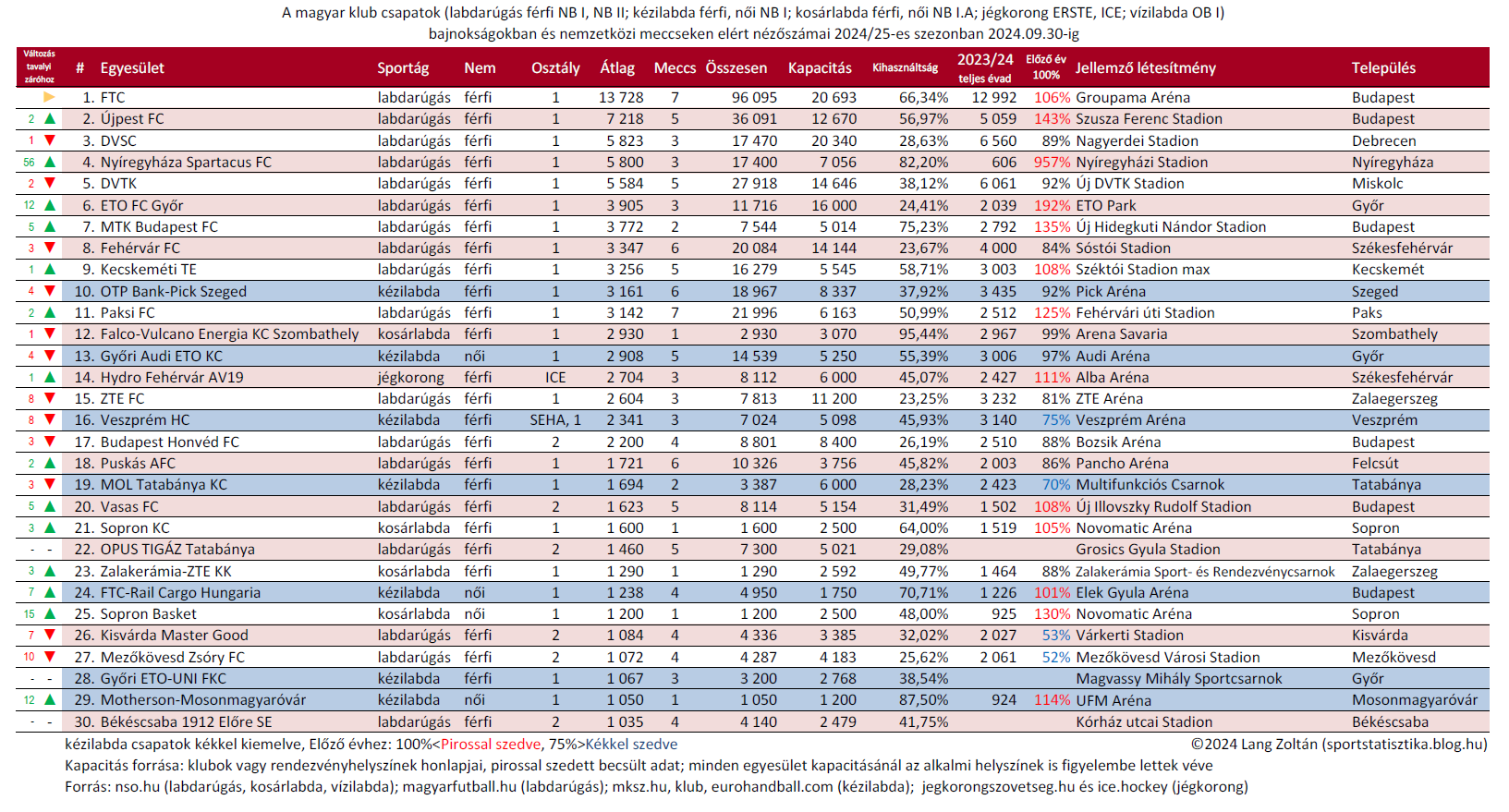The width and height of the screenshot is (1509, 812).
Task: Select the down arrow beside Veszprém HC
Action: point(50,419)
